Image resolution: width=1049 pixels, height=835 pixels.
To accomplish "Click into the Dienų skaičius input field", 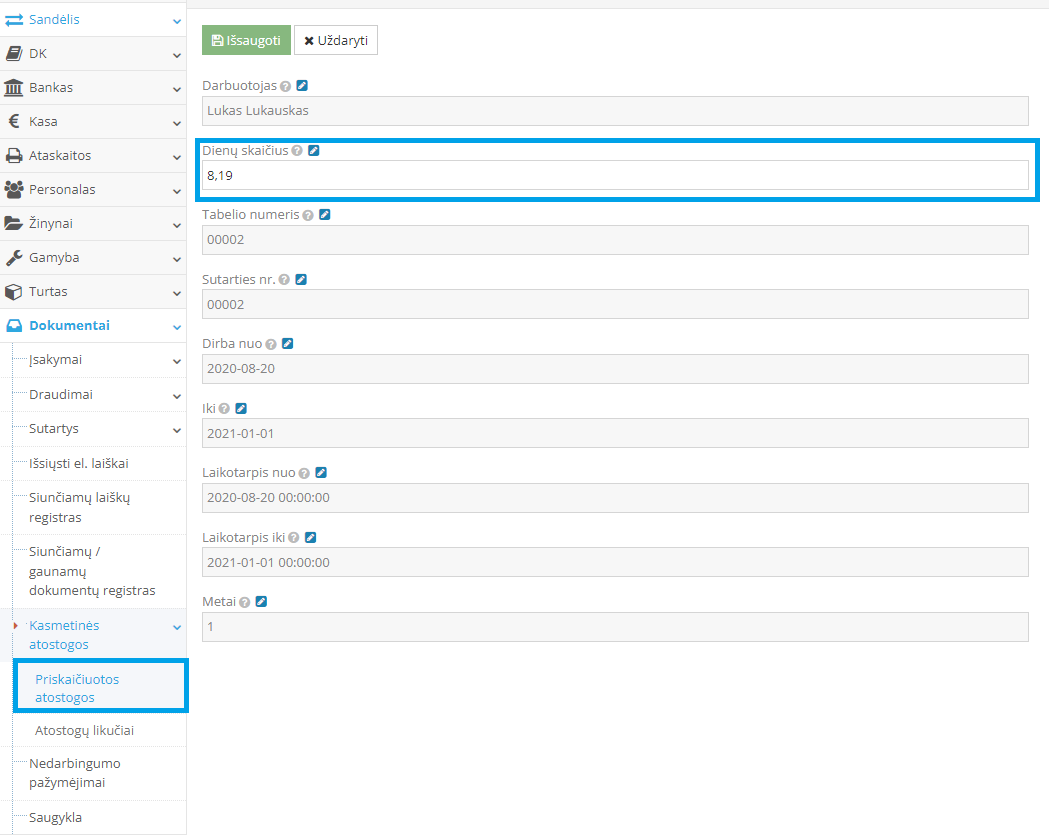I will pyautogui.click(x=614, y=175).
